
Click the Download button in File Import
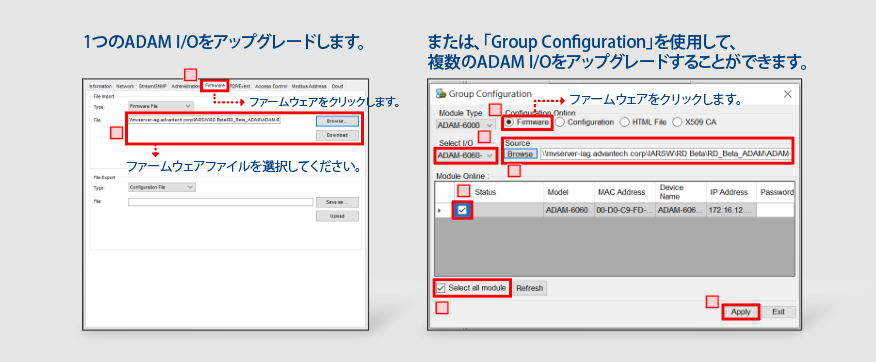point(337,135)
